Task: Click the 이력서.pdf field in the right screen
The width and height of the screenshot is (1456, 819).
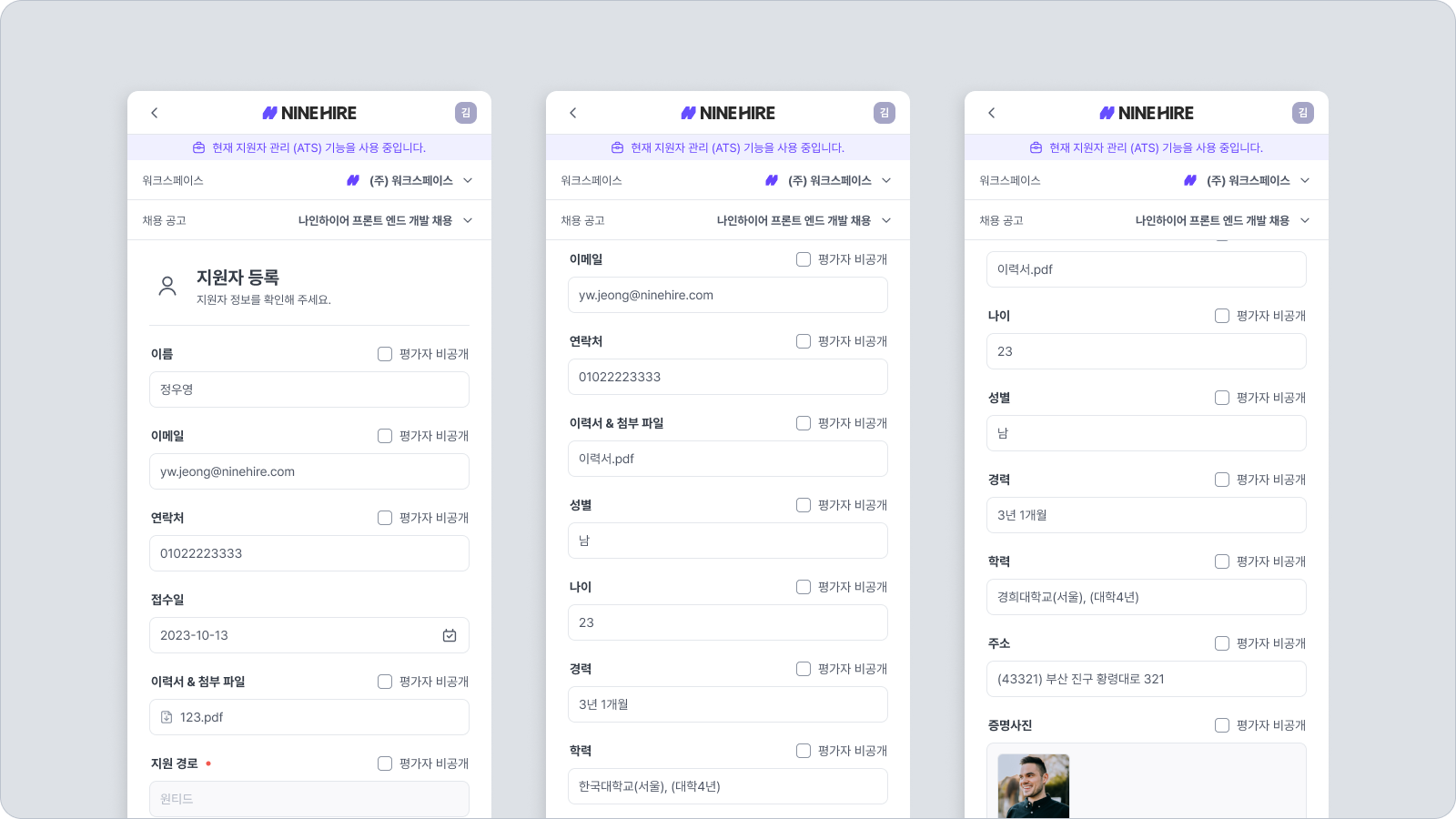Action: click(x=1147, y=269)
